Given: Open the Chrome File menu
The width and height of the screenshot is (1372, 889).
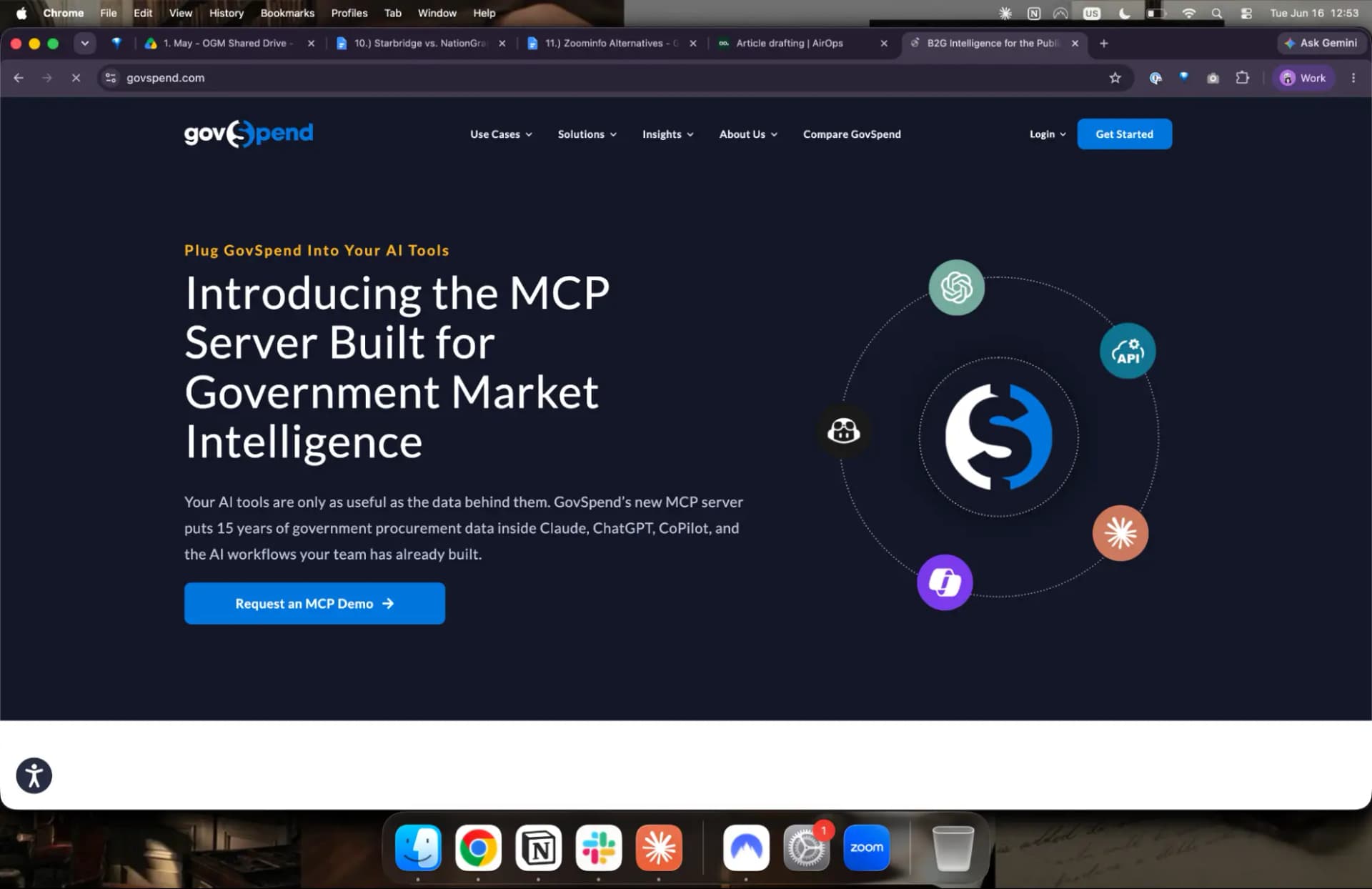Looking at the screenshot, I should coord(108,13).
